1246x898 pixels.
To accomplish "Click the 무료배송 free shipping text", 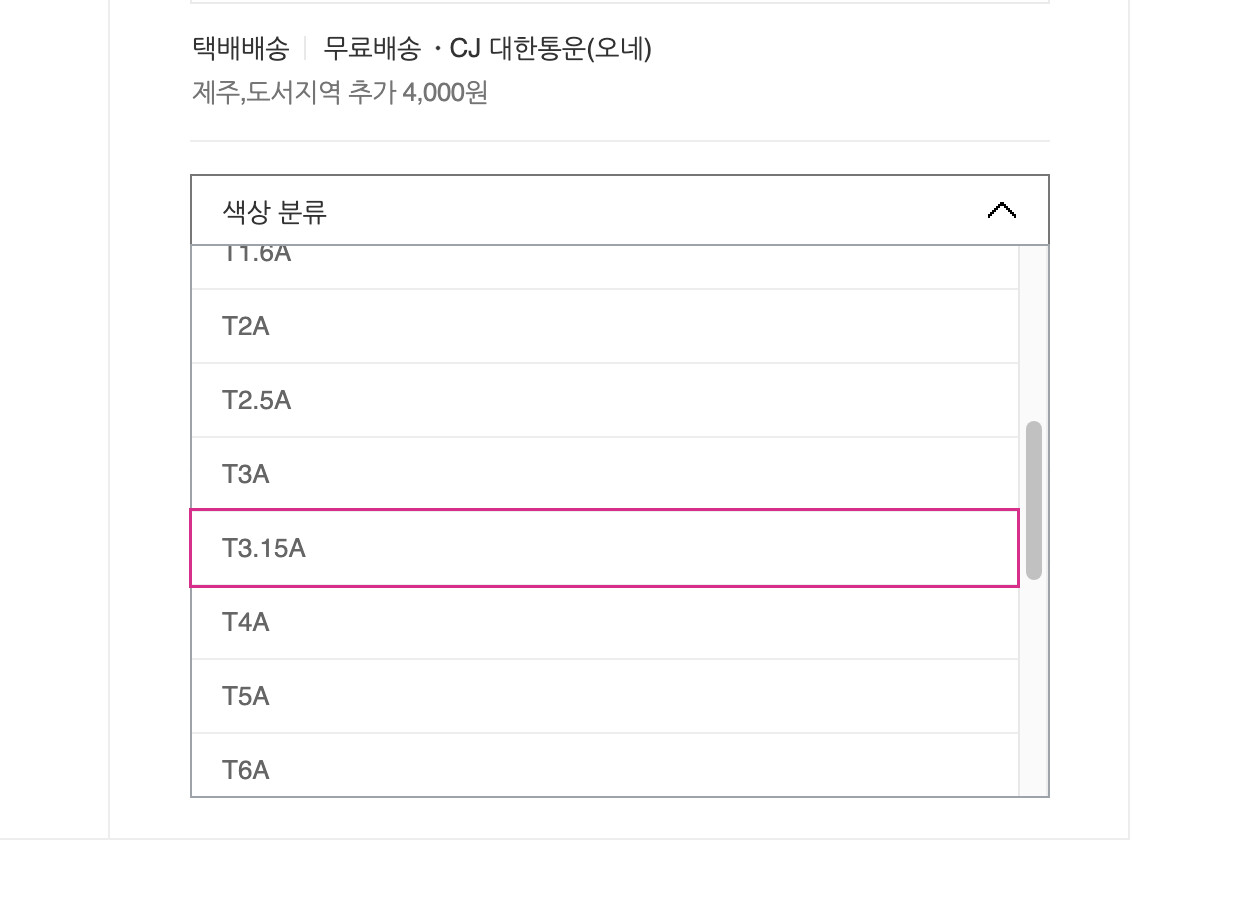I will [x=373, y=48].
